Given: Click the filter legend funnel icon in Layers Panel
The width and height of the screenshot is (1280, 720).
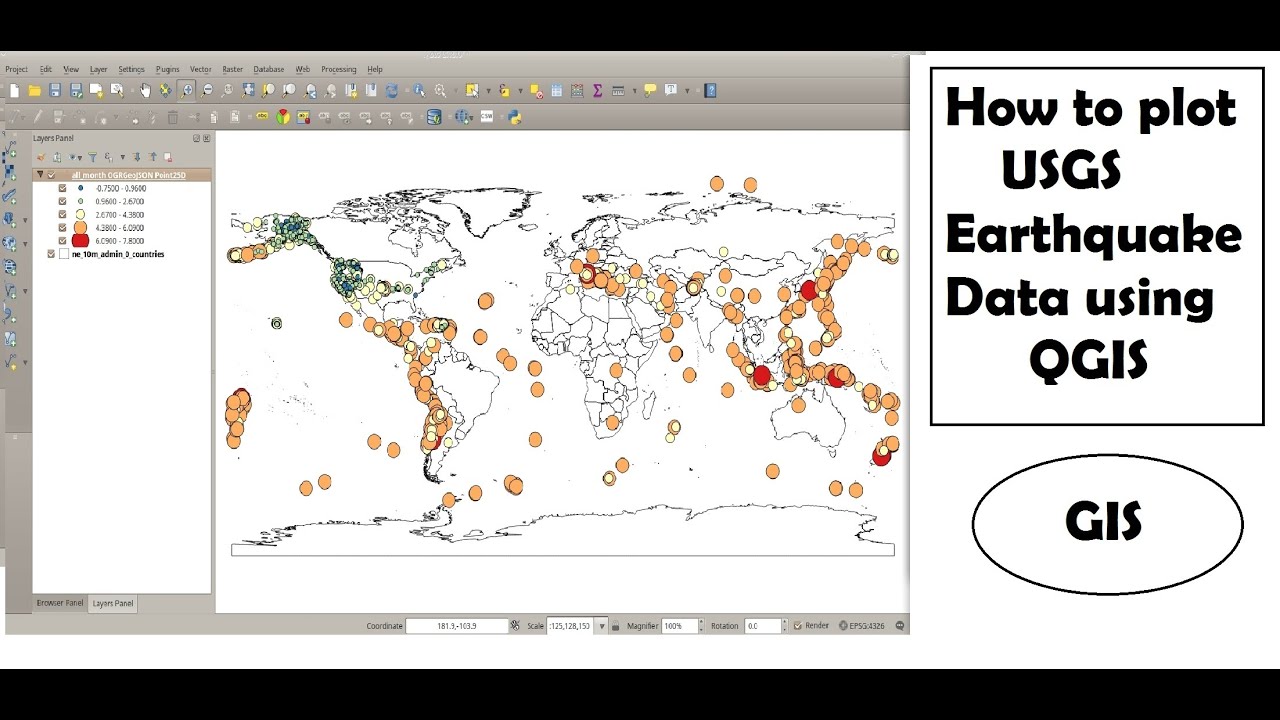Looking at the screenshot, I should [x=93, y=157].
